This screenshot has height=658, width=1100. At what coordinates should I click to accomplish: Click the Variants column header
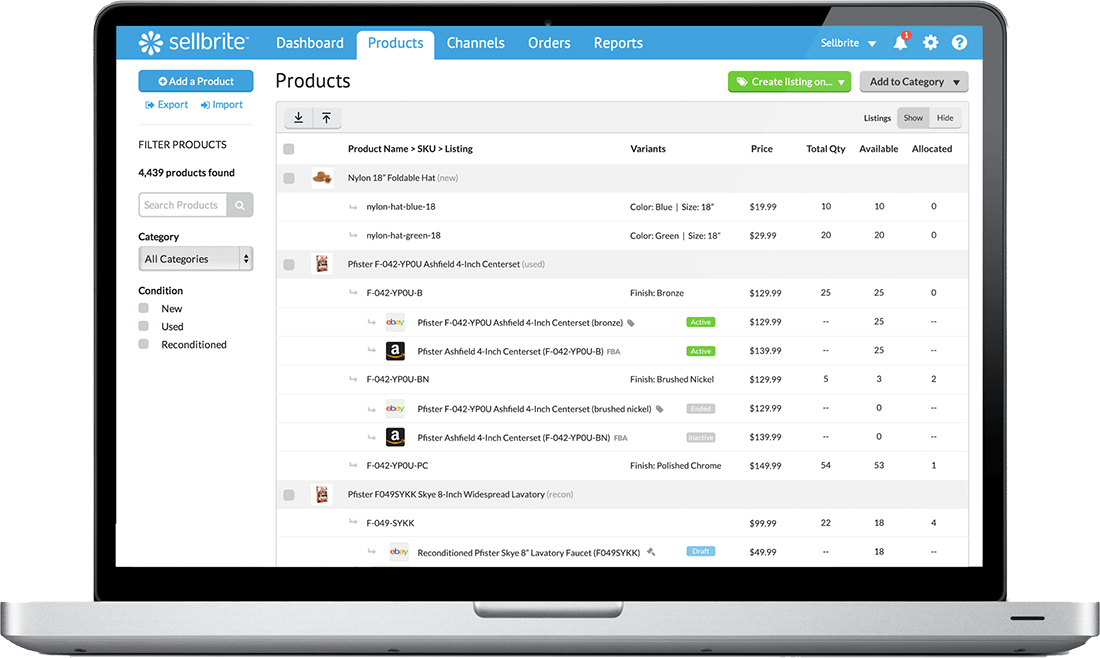pos(648,149)
